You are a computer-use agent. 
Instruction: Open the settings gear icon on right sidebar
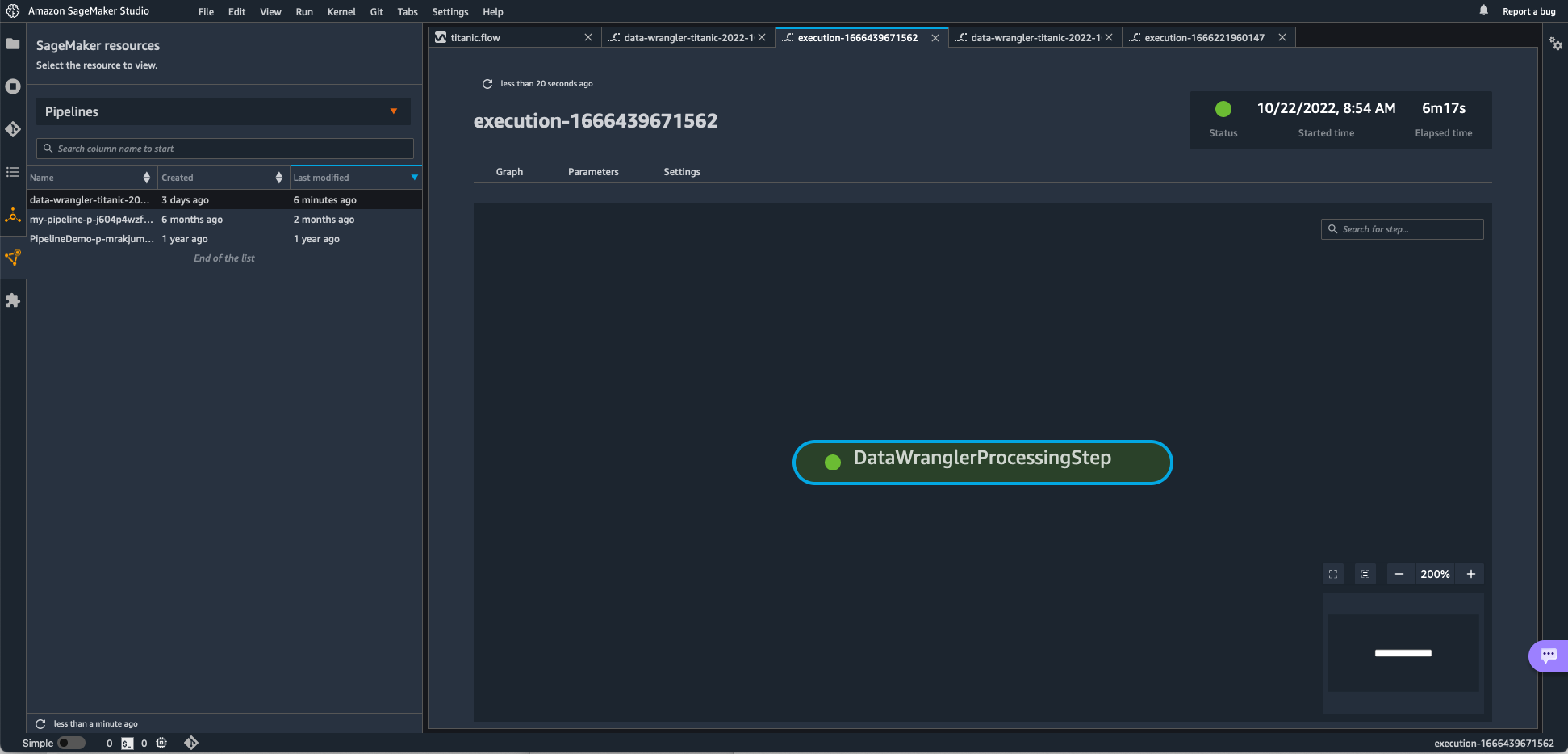1556,44
